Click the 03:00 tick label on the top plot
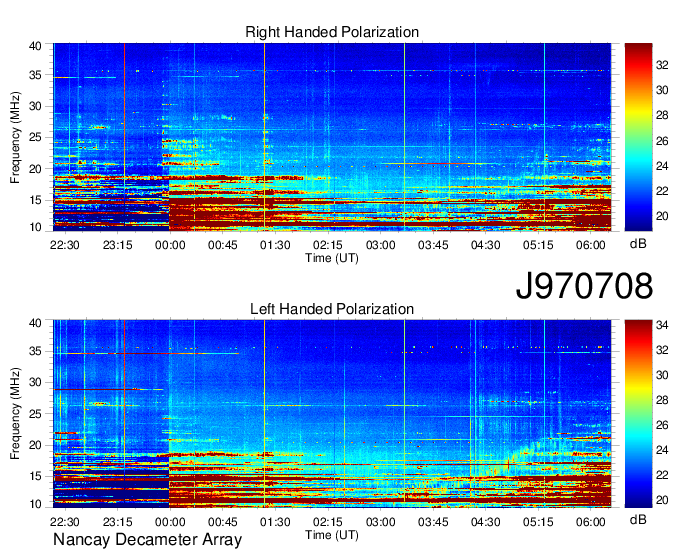680x552 pixels. pos(380,245)
